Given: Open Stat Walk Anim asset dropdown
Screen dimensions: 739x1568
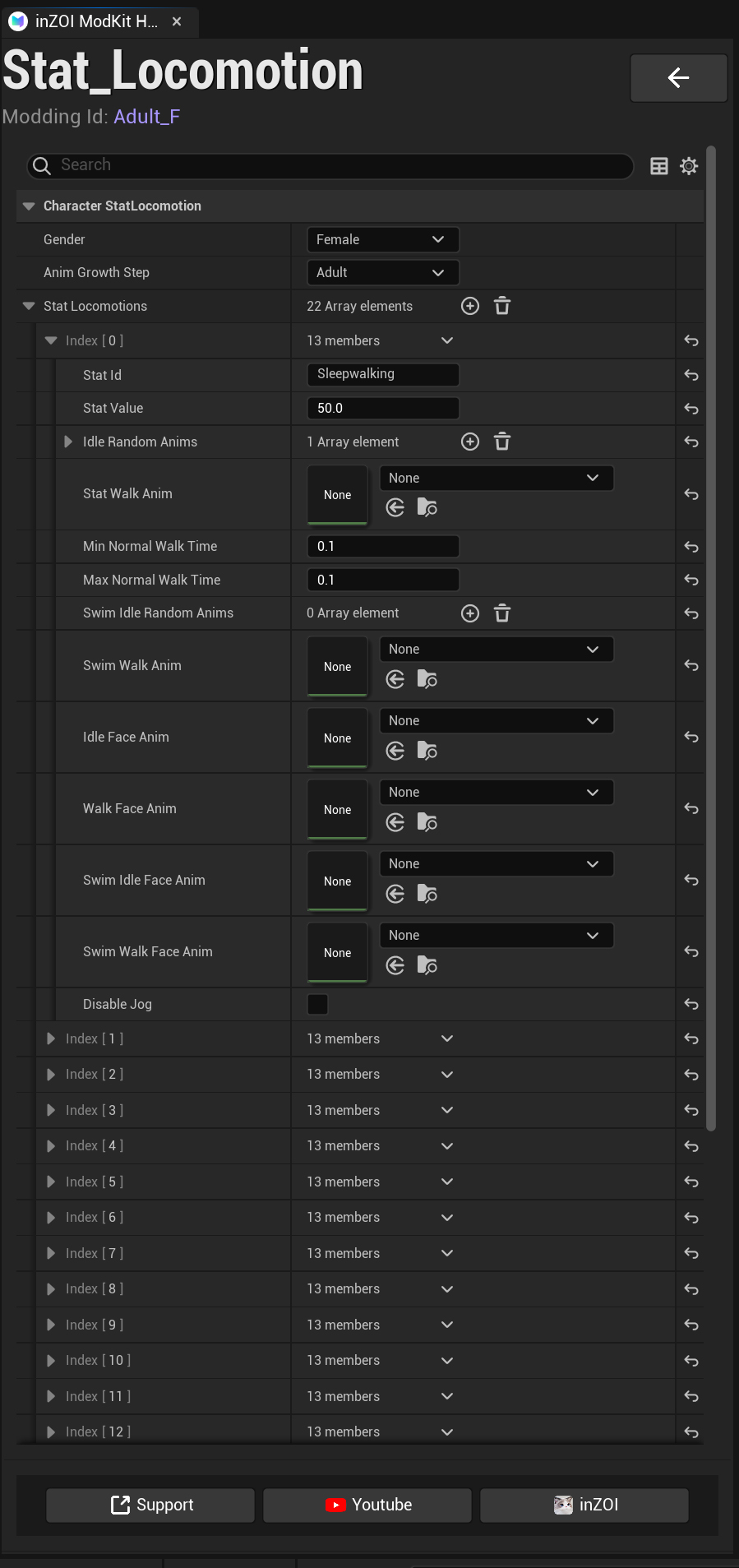Looking at the screenshot, I should (x=497, y=478).
